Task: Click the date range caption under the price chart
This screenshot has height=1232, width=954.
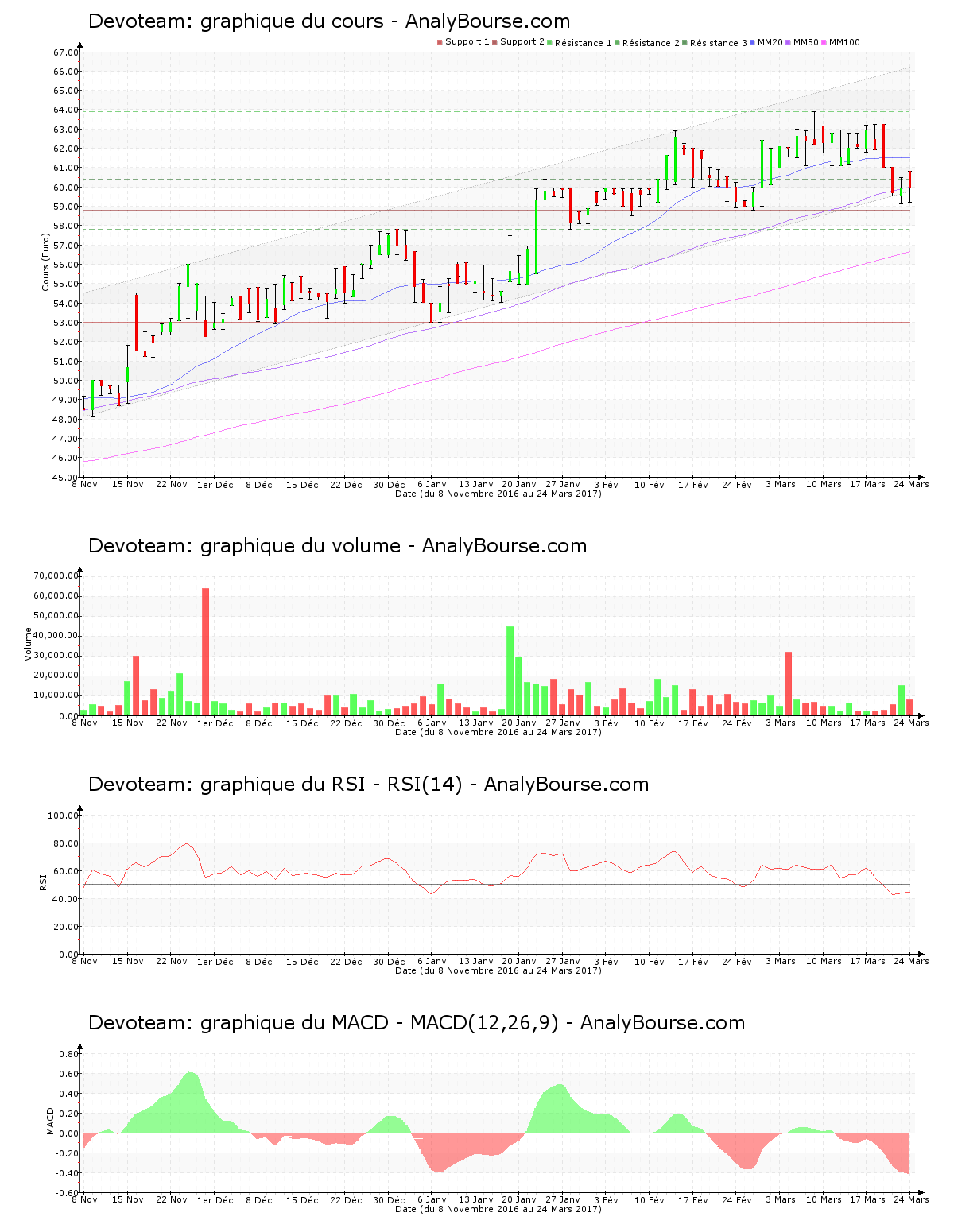Action: tap(498, 494)
